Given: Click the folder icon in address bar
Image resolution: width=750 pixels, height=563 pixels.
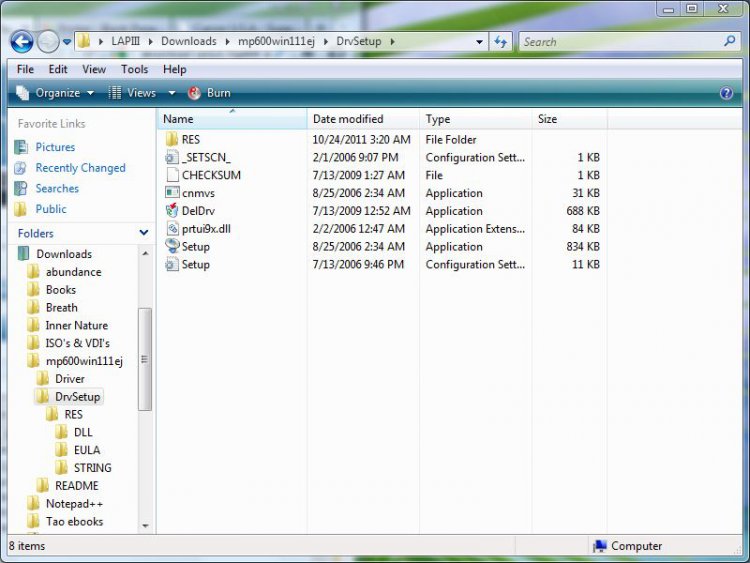Looking at the screenshot, I should pos(84,41).
